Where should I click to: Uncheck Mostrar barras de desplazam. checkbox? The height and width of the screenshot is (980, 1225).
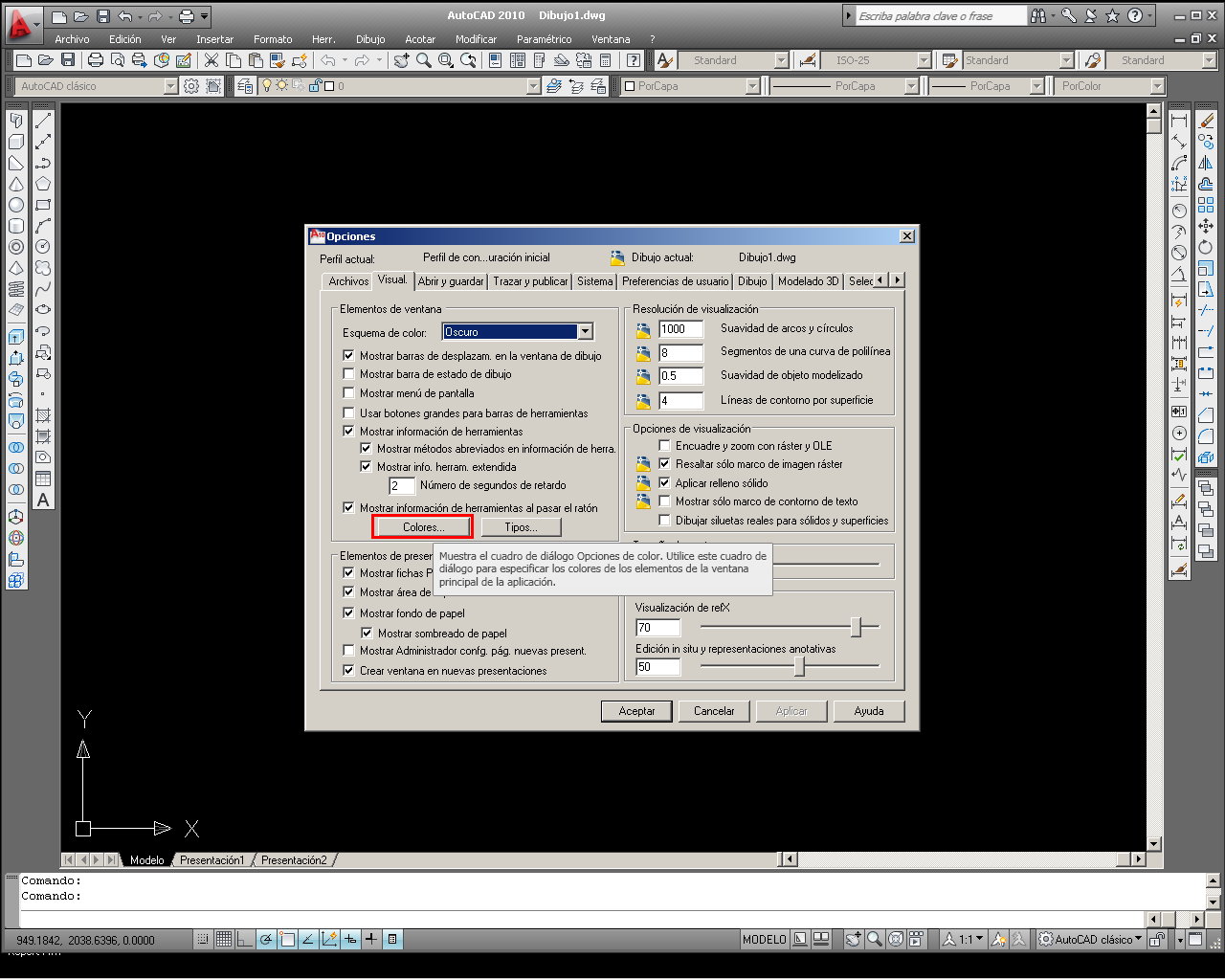tap(348, 355)
